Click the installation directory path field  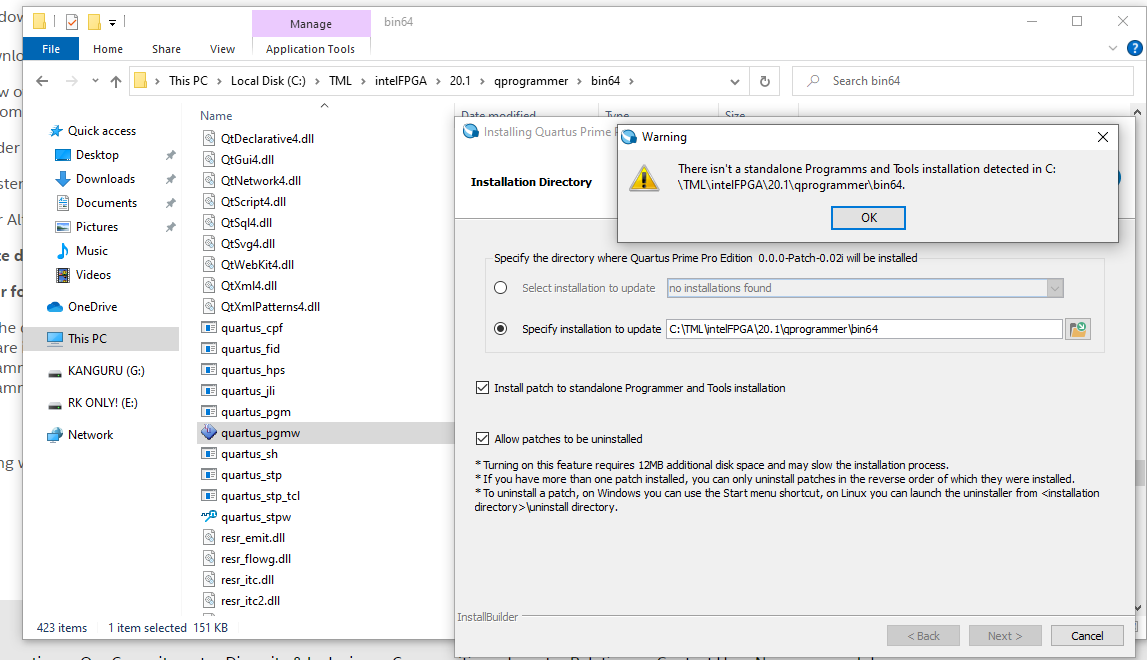coord(864,329)
